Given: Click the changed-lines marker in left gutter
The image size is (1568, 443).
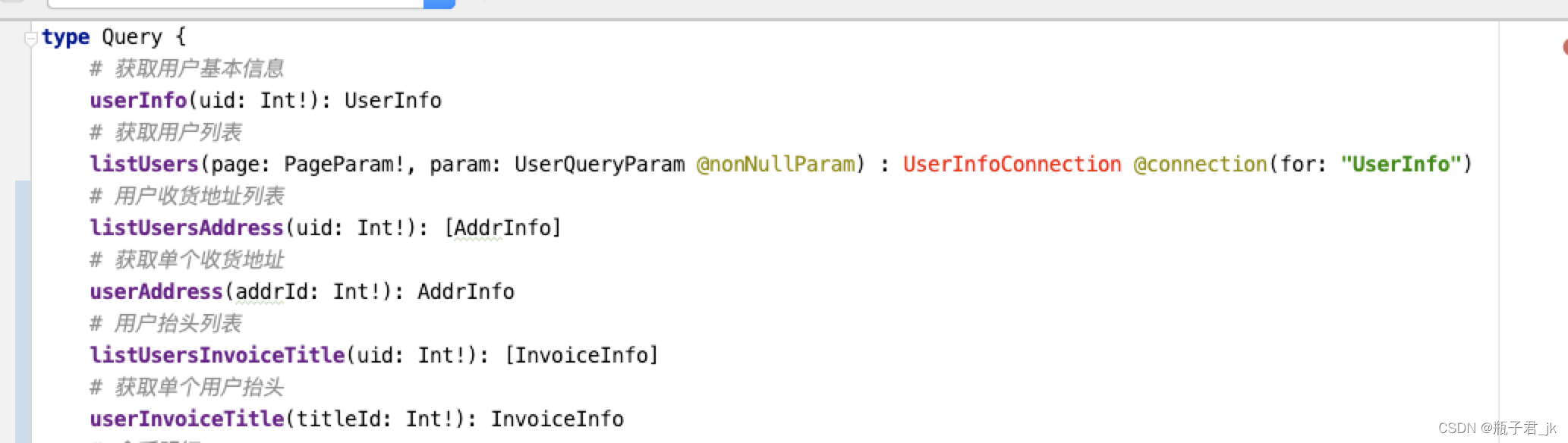Looking at the screenshot, I should (24, 312).
